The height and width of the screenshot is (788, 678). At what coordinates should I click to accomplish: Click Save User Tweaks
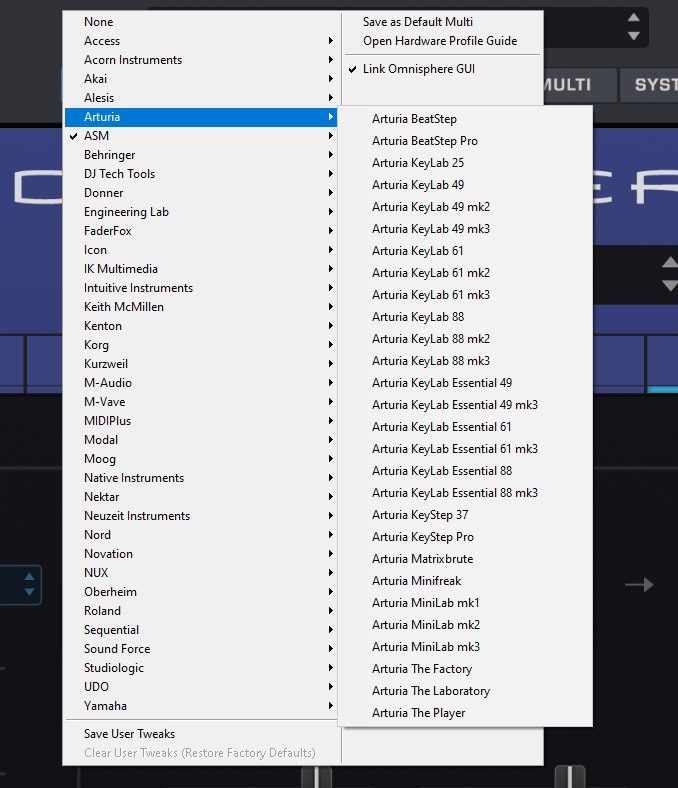pyautogui.click(x=201, y=734)
